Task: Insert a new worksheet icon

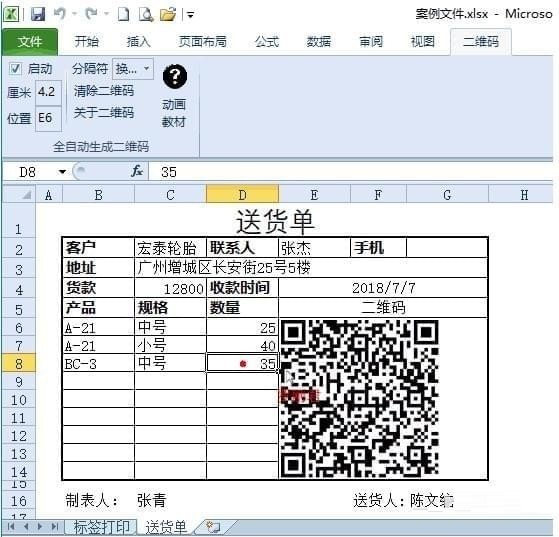Action: coord(214,527)
